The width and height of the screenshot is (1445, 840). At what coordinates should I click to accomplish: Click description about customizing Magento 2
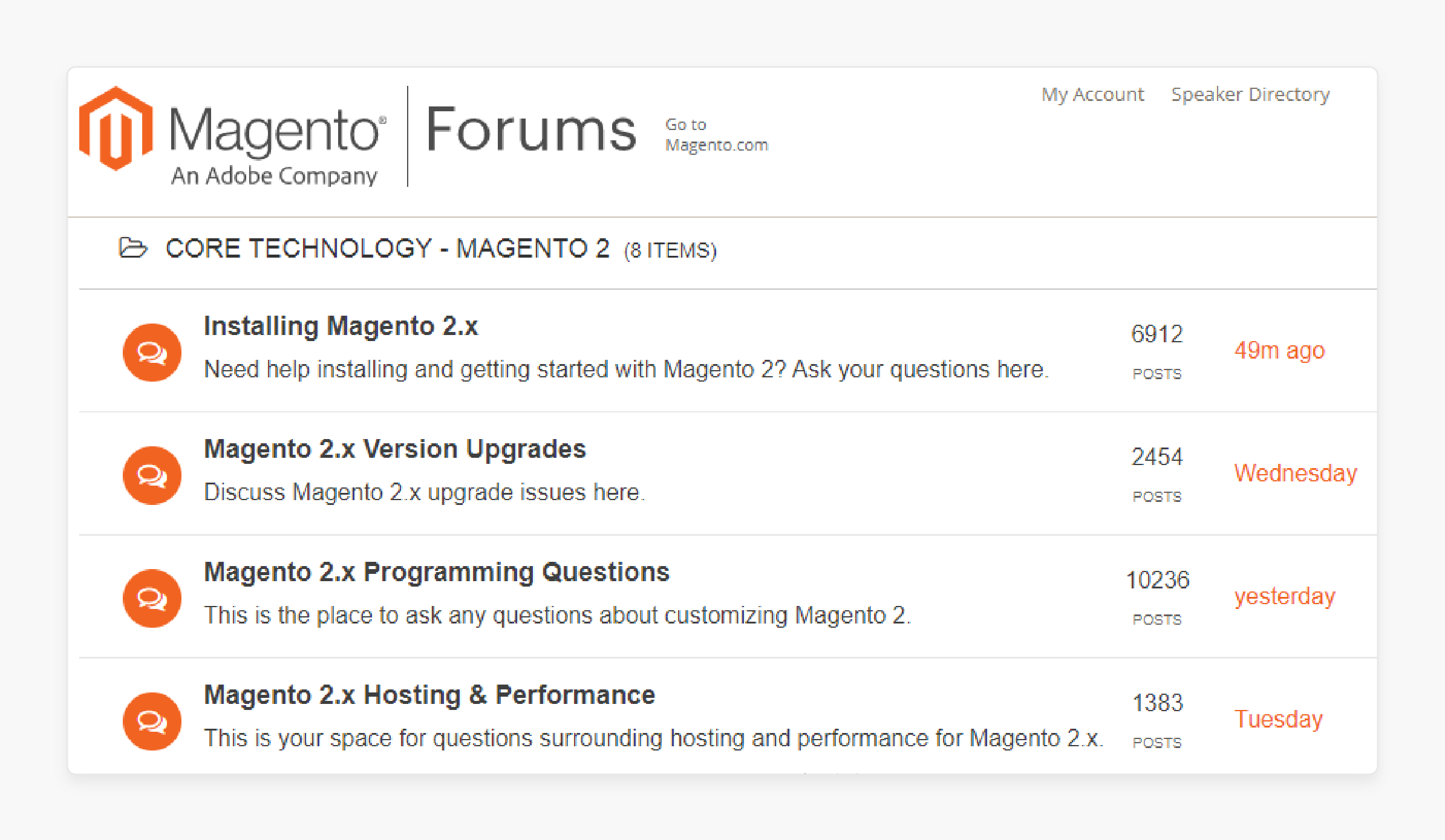[557, 615]
